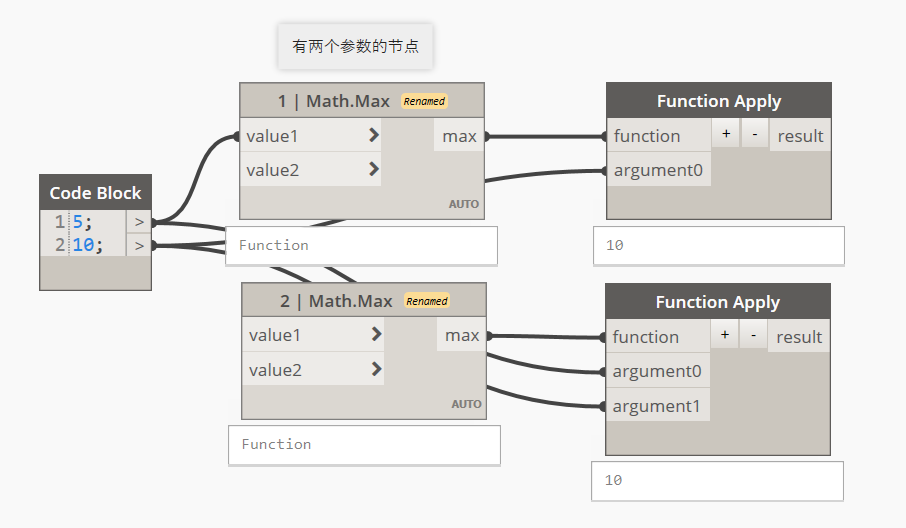Click result output of top Function Apply

pos(800,136)
